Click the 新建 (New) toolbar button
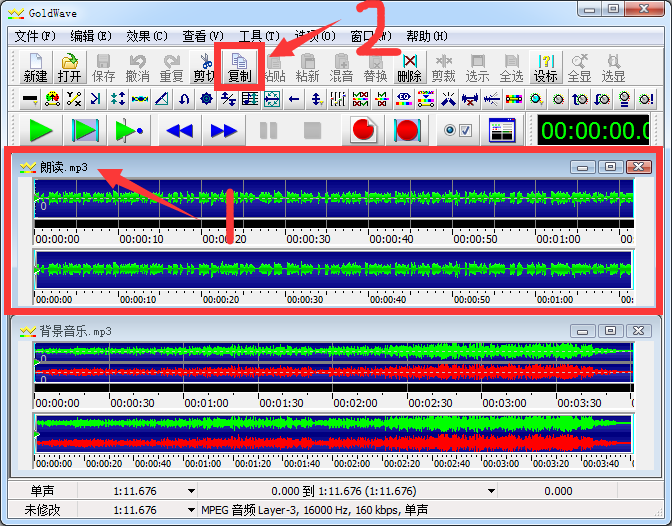Screen dimensions: 672x526 click(x=36, y=67)
